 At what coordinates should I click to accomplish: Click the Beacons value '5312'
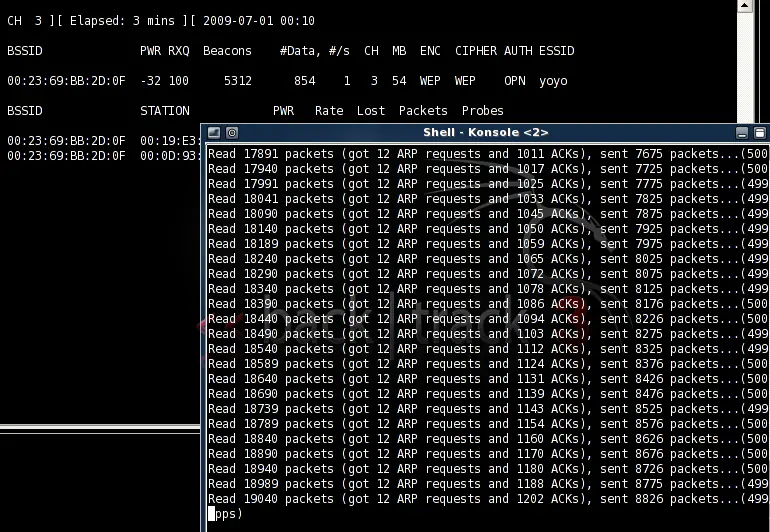238,81
